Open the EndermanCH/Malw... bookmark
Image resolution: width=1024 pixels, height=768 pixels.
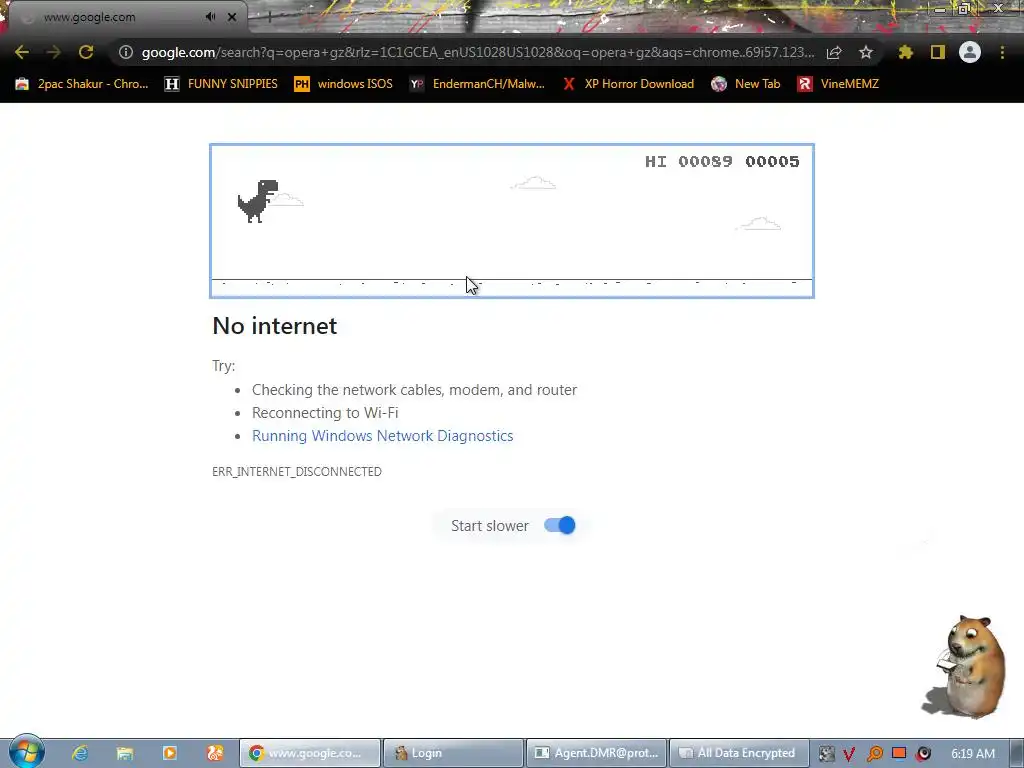pos(477,84)
